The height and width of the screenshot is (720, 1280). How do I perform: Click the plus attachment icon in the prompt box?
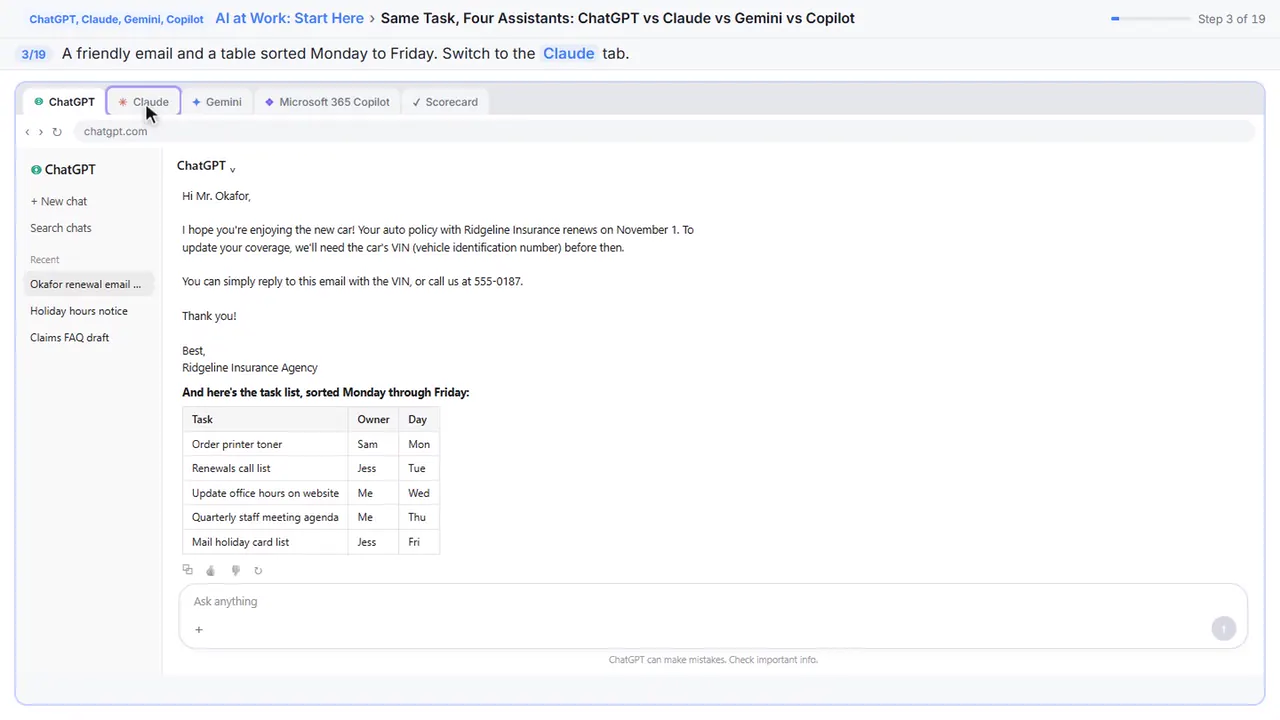(199, 629)
